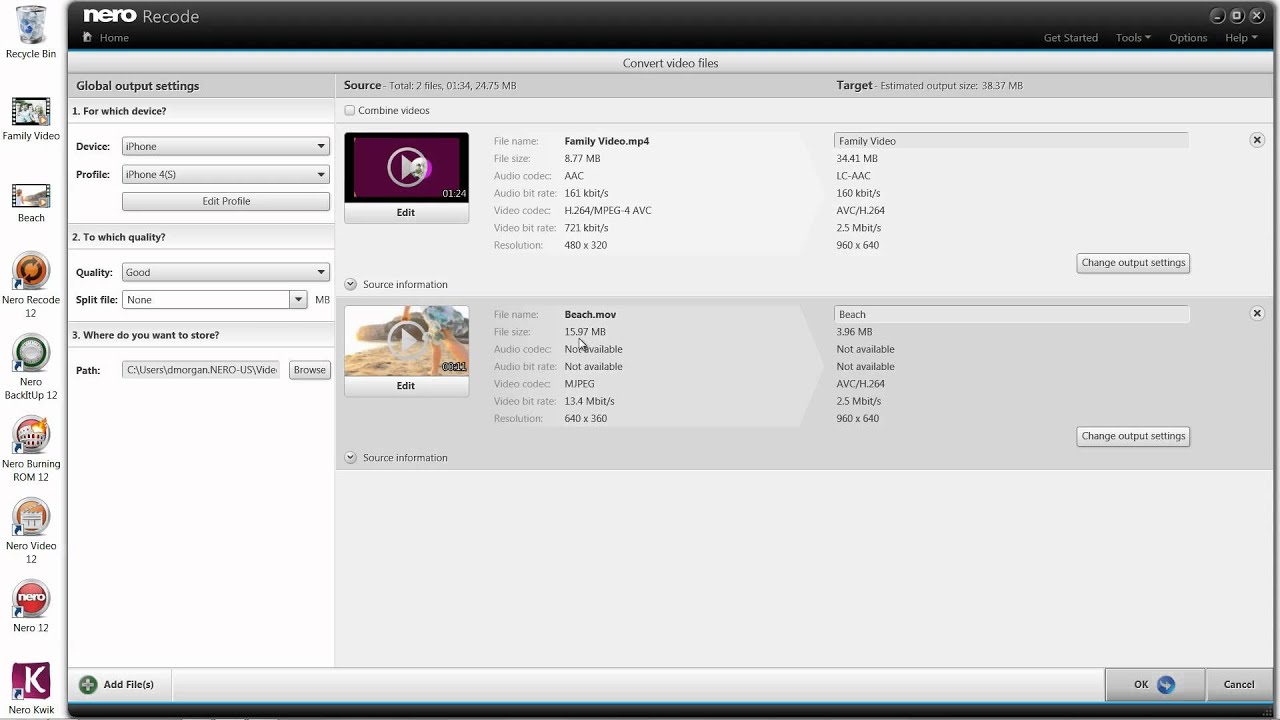The image size is (1280, 720).
Task: Expand Source information under Family Video
Action: click(351, 285)
